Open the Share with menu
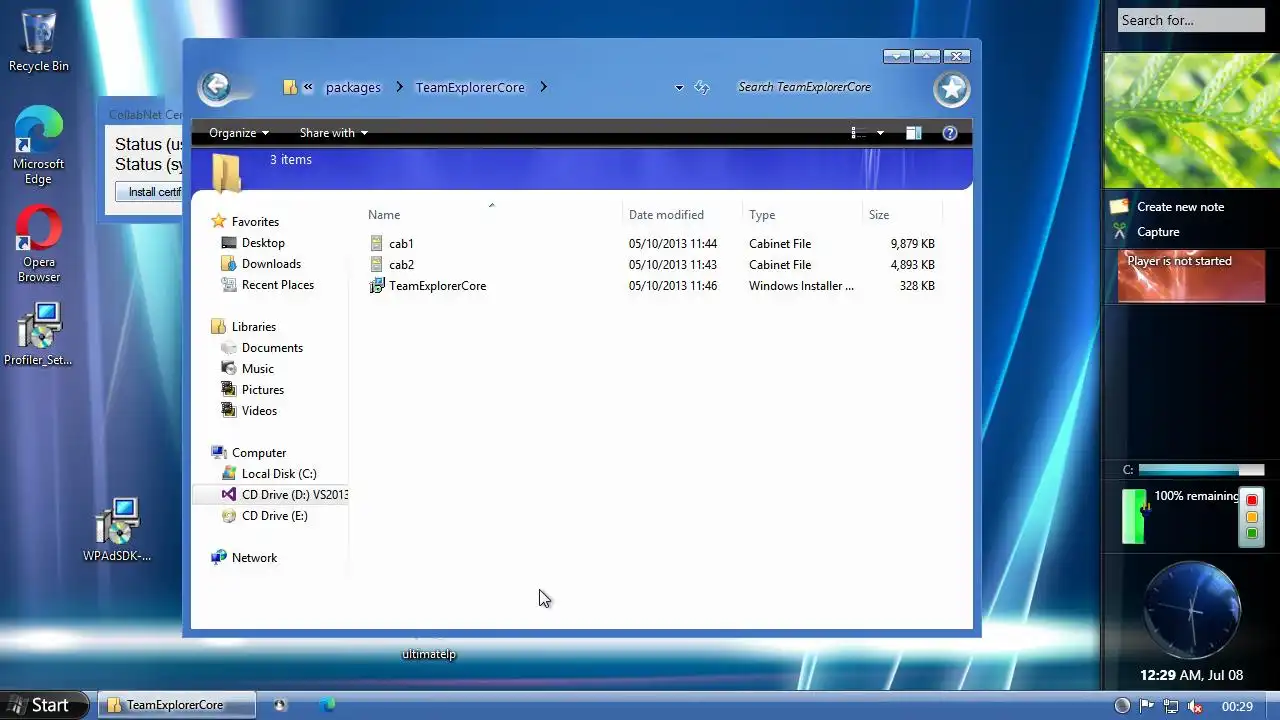 coord(334,133)
